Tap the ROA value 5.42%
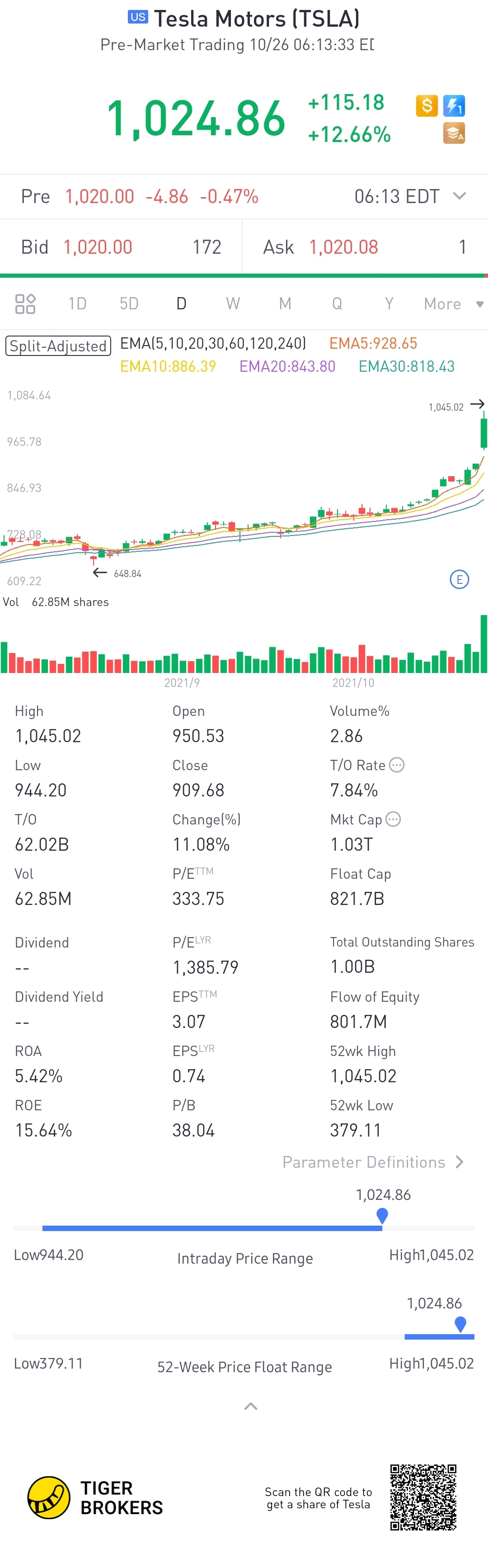Image resolution: width=488 pixels, height=1568 pixels. (x=39, y=1075)
